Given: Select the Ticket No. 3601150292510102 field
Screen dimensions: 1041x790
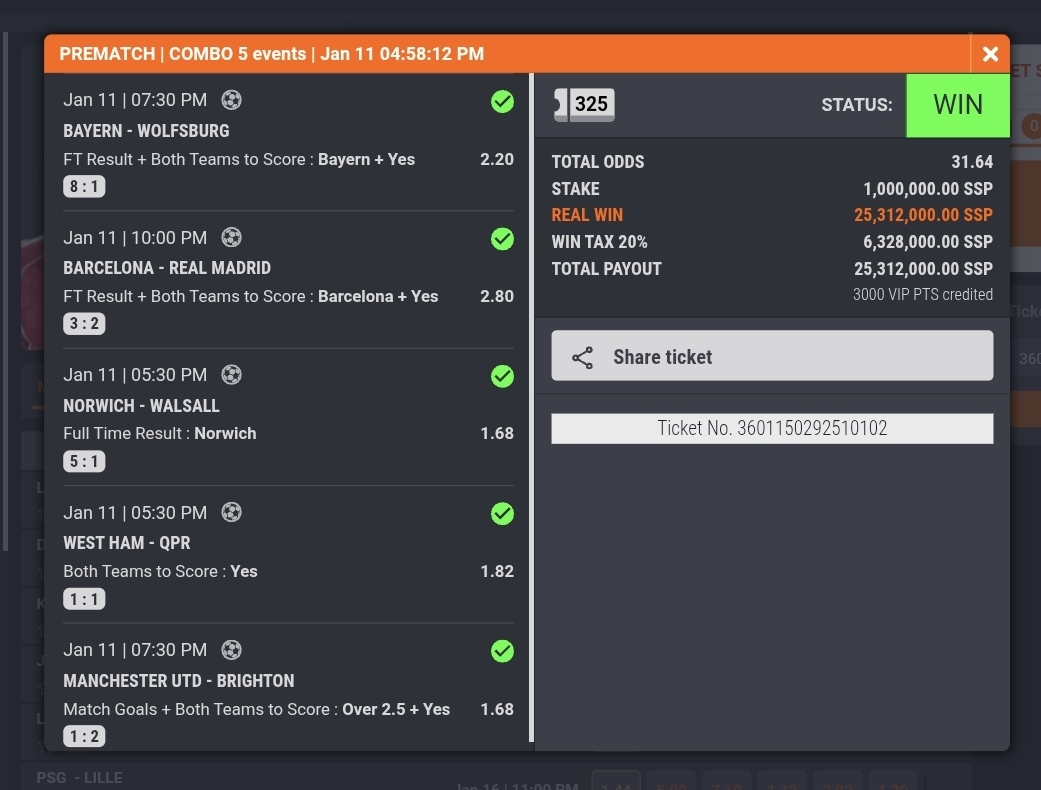Looking at the screenshot, I should coord(772,429).
